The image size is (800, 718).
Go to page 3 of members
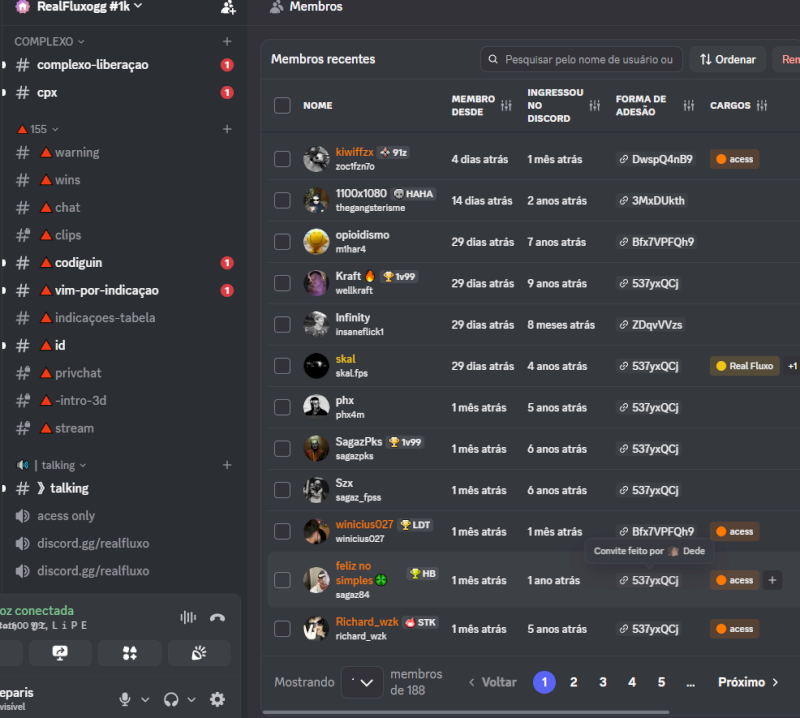(603, 682)
